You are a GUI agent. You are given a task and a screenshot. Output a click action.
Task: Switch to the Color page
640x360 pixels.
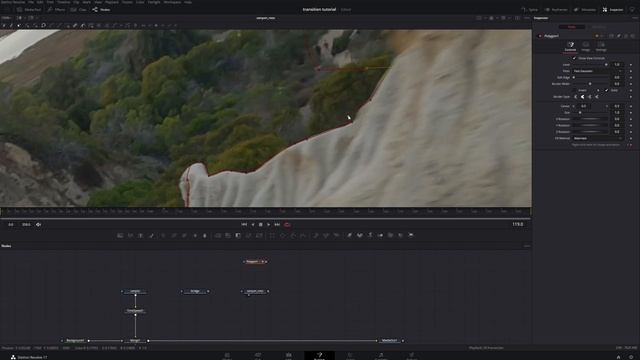(350, 356)
